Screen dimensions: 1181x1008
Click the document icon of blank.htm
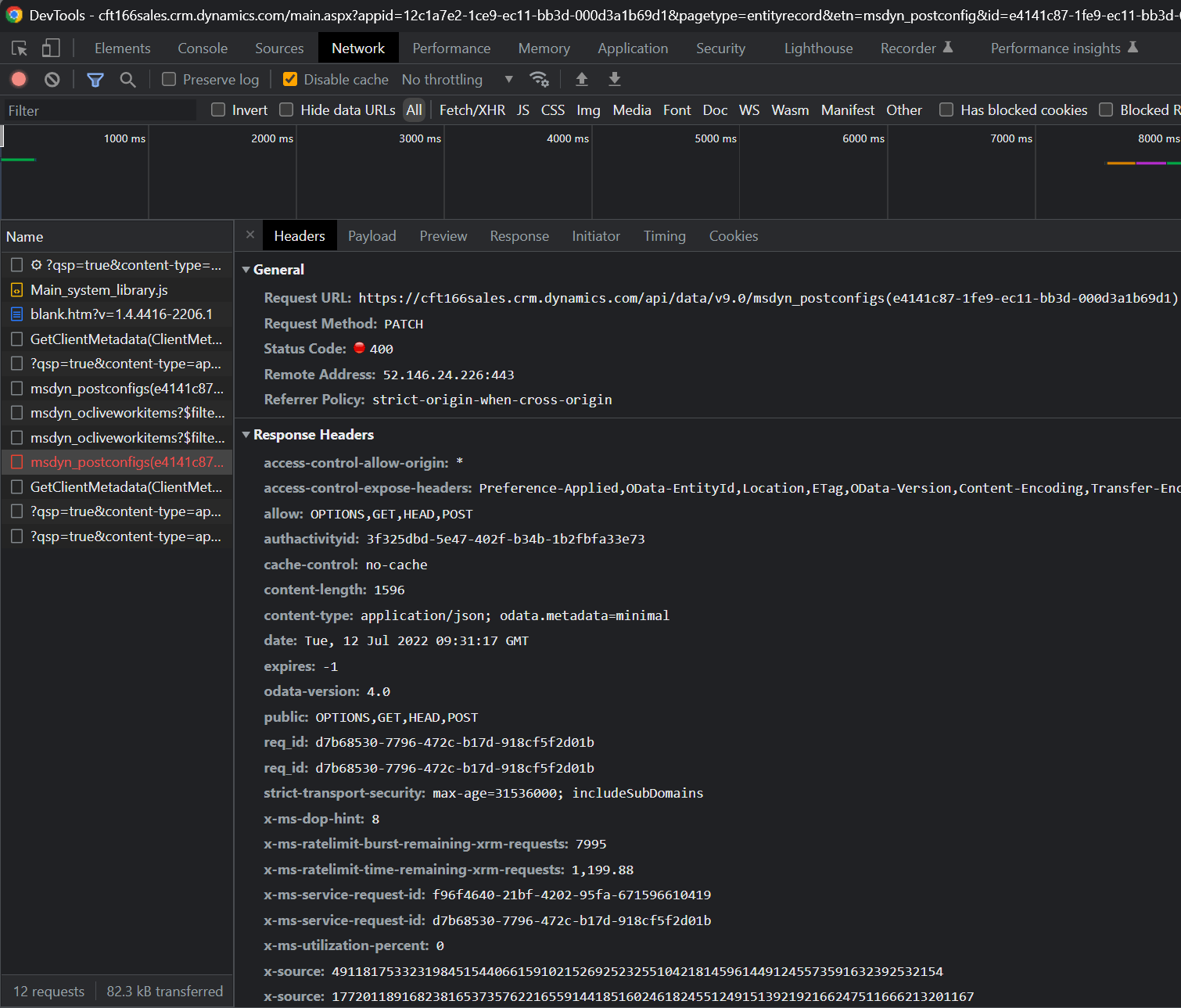tap(16, 314)
